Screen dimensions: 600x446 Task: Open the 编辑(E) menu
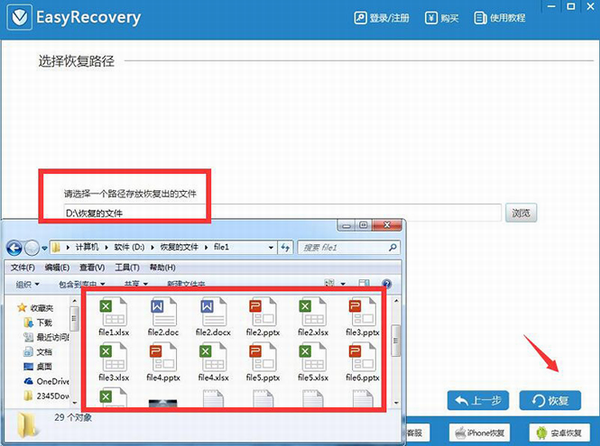point(57,267)
